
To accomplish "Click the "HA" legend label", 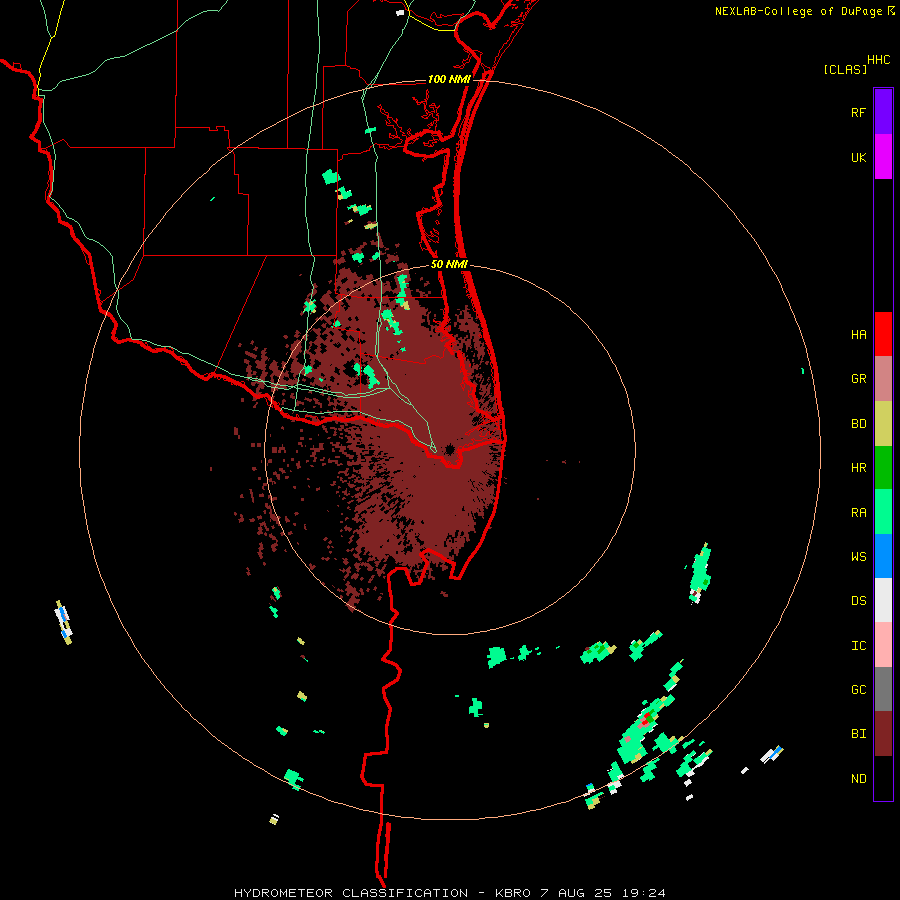I will [858, 335].
